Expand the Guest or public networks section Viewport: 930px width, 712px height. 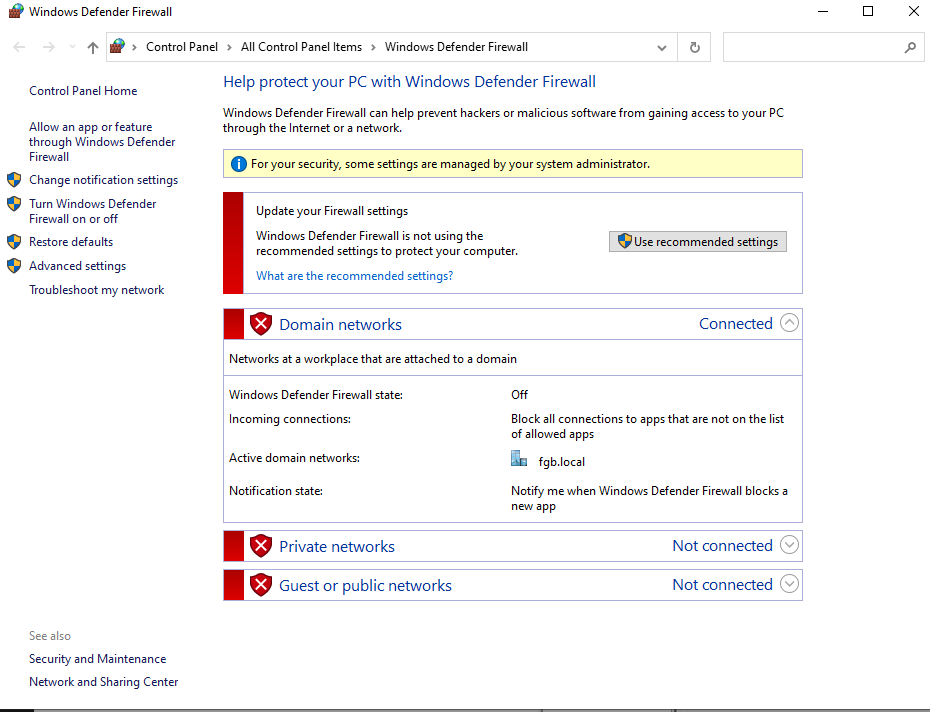coord(789,584)
